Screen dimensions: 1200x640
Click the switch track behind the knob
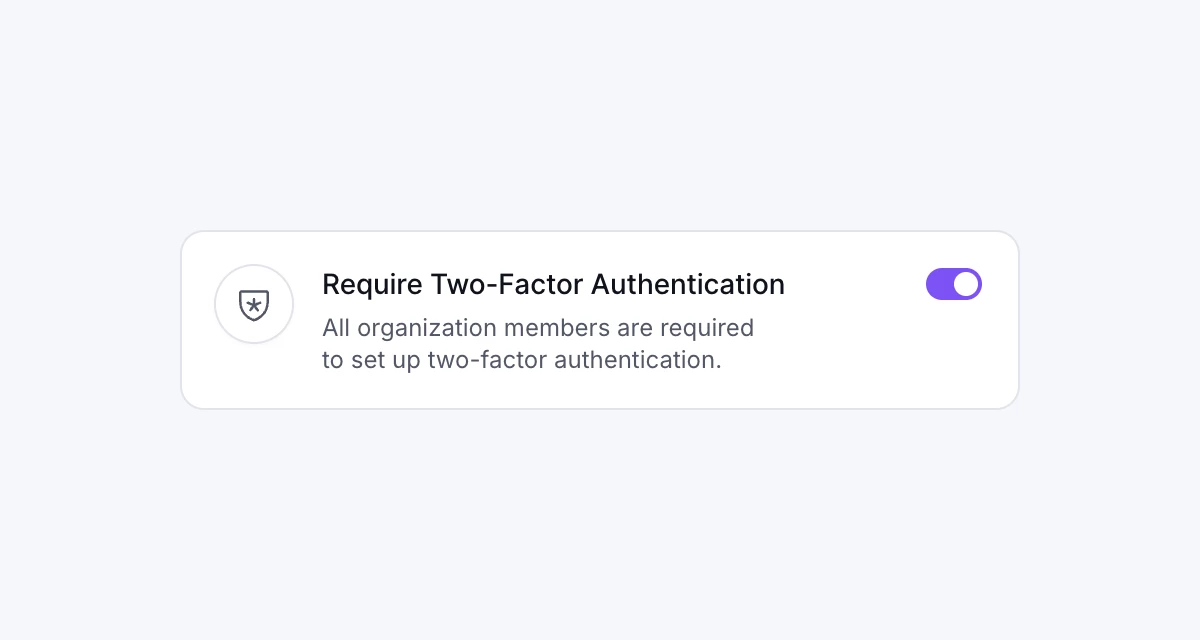tap(938, 284)
